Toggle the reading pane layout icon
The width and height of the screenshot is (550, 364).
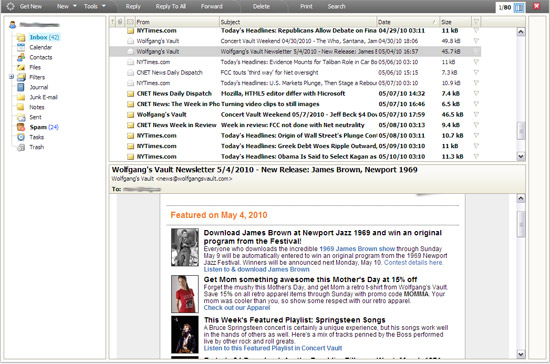click(519, 7)
